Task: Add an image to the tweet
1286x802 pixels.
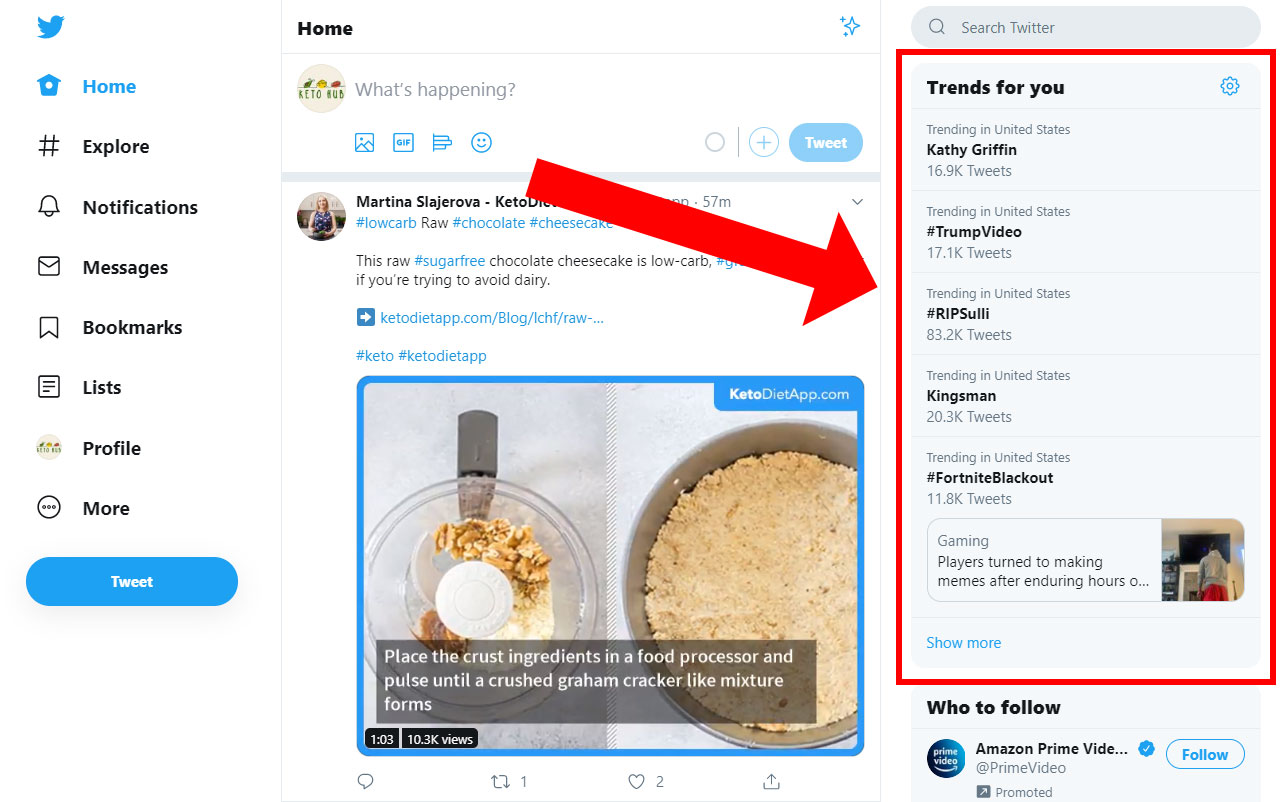Action: coord(364,143)
